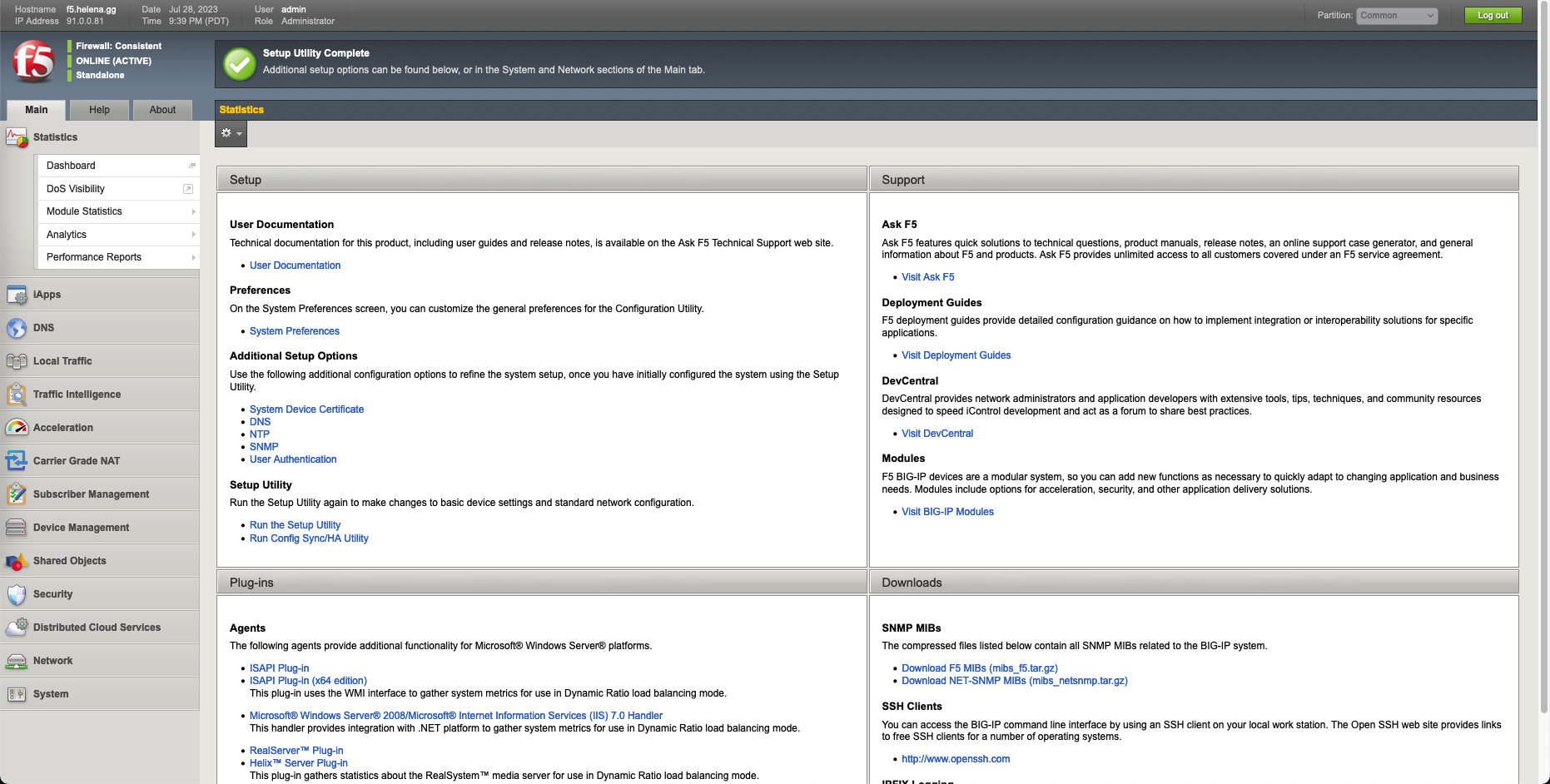Open the Carrier Grade NAT icon
The width and height of the screenshot is (1550, 784).
(17, 461)
